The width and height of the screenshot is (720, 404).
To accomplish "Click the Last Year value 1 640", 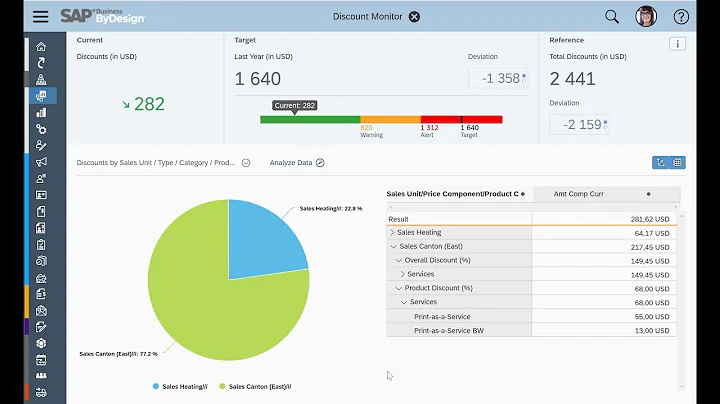I will coord(258,79).
